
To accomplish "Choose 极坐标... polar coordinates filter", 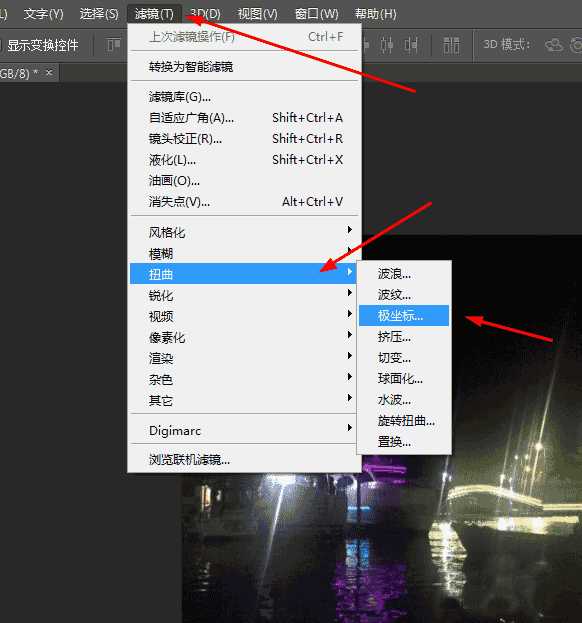I will pyautogui.click(x=404, y=316).
